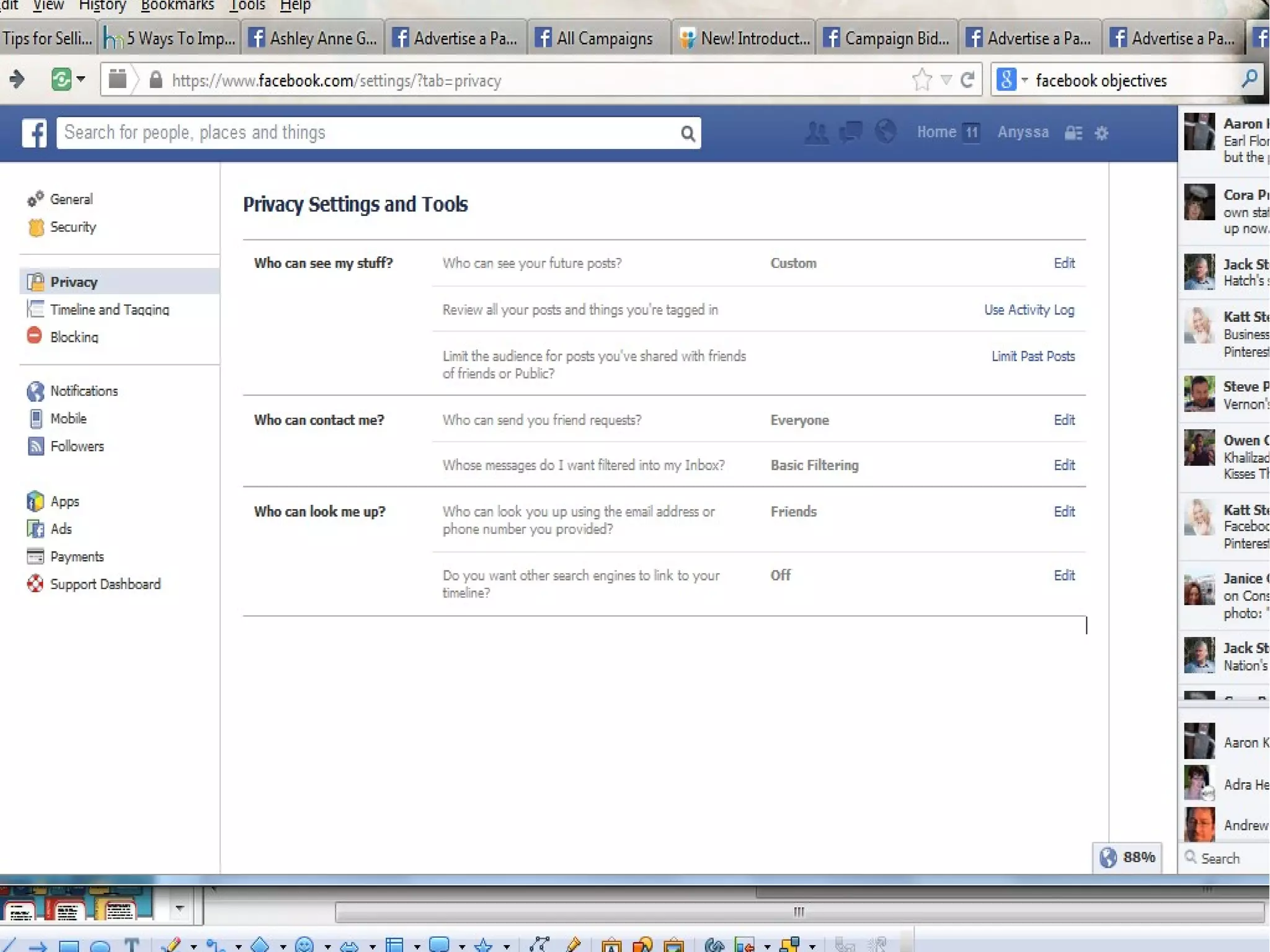This screenshot has width=1270, height=952.
Task: Click the Facebook logo icon
Action: [34, 133]
